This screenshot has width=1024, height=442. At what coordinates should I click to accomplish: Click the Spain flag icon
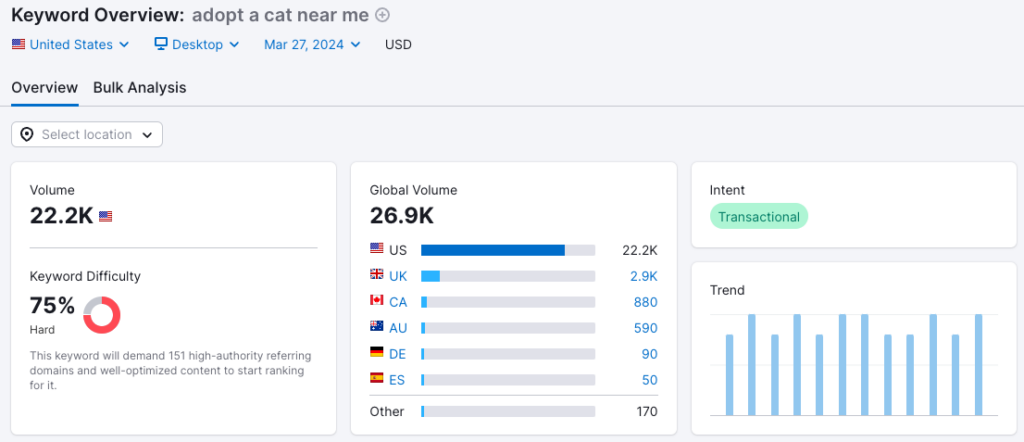point(377,379)
